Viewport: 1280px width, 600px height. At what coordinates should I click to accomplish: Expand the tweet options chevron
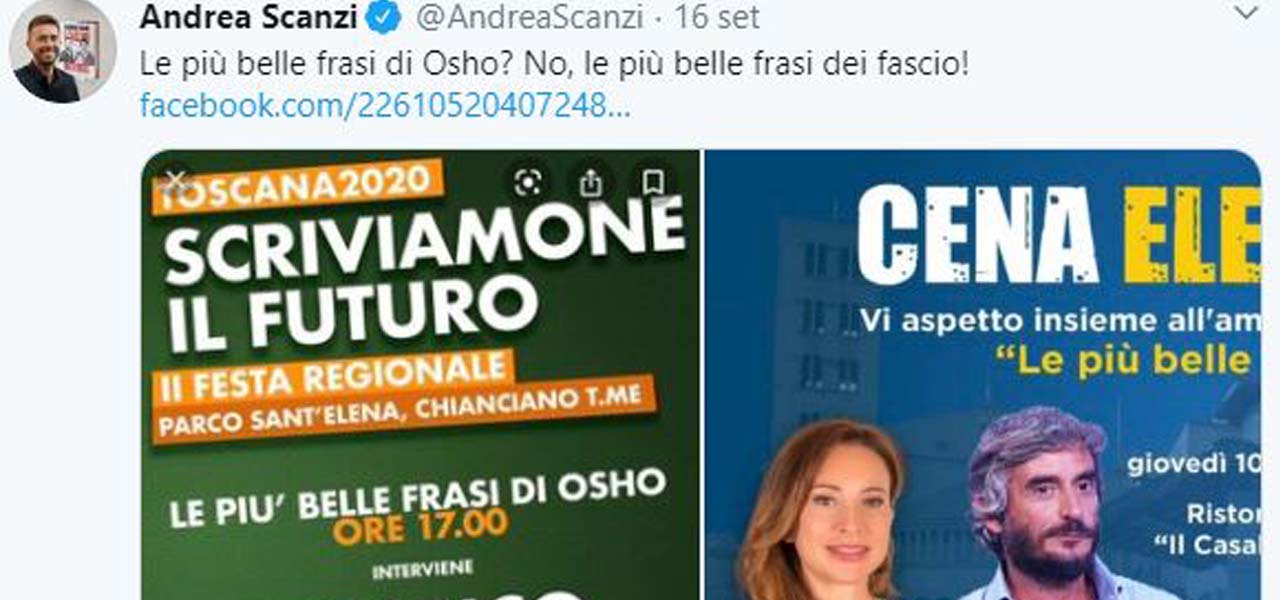coord(1246,13)
